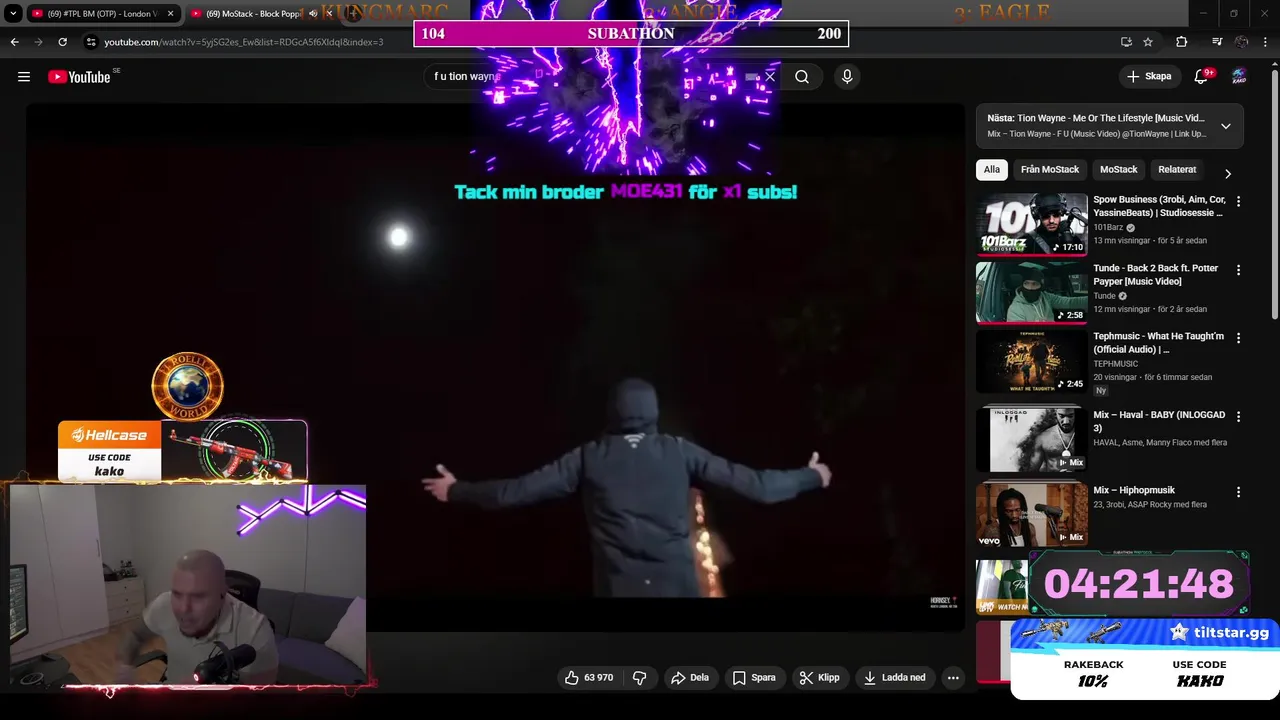Open the media control icon in toolbar
The width and height of the screenshot is (1280, 720).
[1217, 42]
